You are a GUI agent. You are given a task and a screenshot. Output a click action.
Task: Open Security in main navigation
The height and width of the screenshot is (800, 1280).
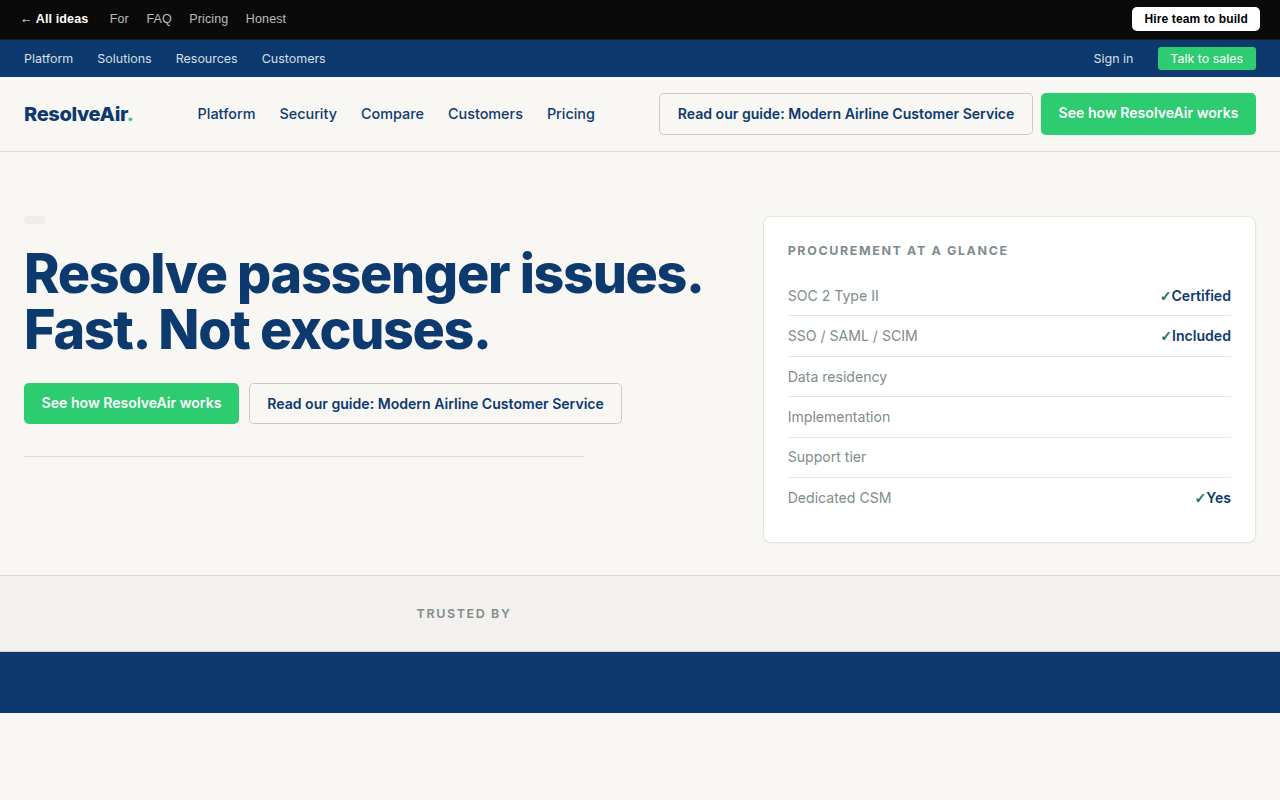pos(308,114)
